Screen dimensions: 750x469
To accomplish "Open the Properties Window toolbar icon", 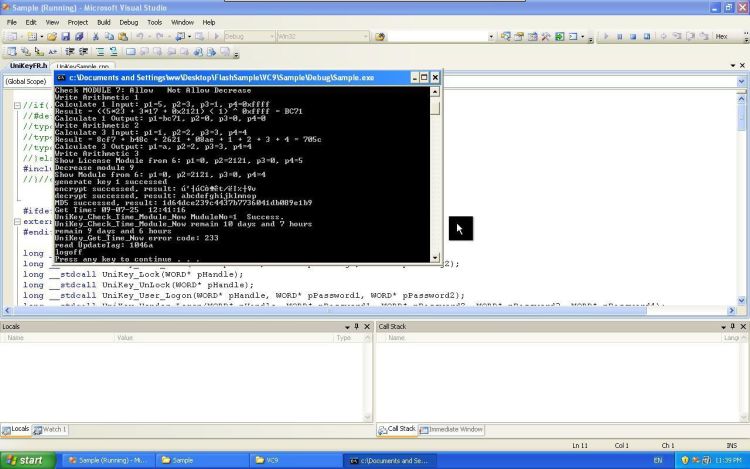I will coord(519,36).
